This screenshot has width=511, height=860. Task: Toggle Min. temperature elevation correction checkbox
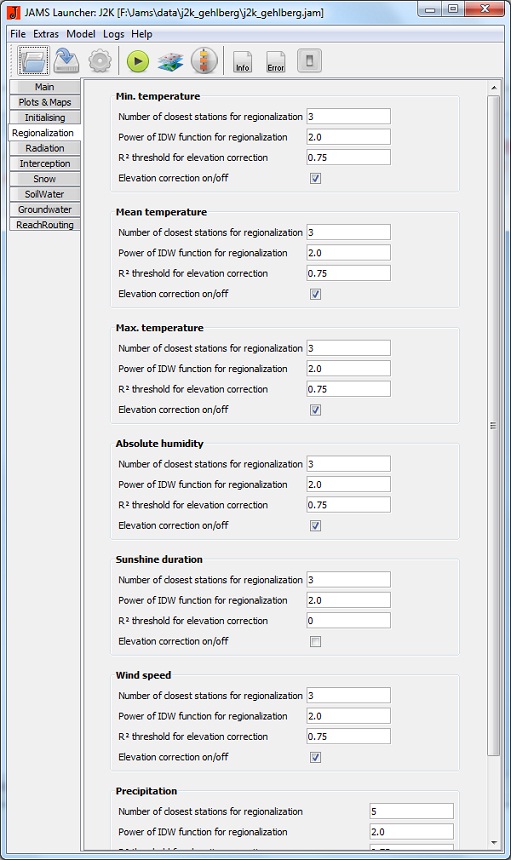(315, 178)
